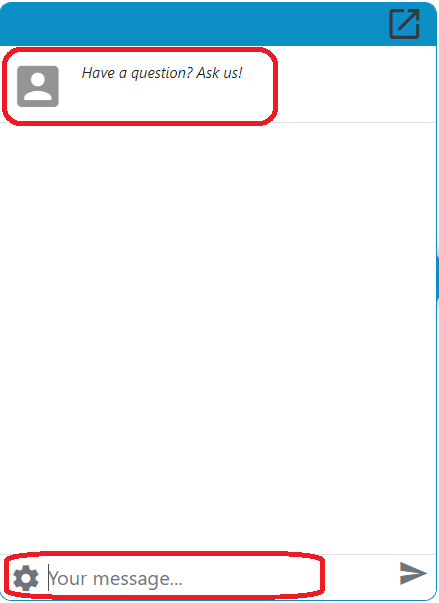Send the message with paper plane icon
439x603 pixels.
click(413, 573)
